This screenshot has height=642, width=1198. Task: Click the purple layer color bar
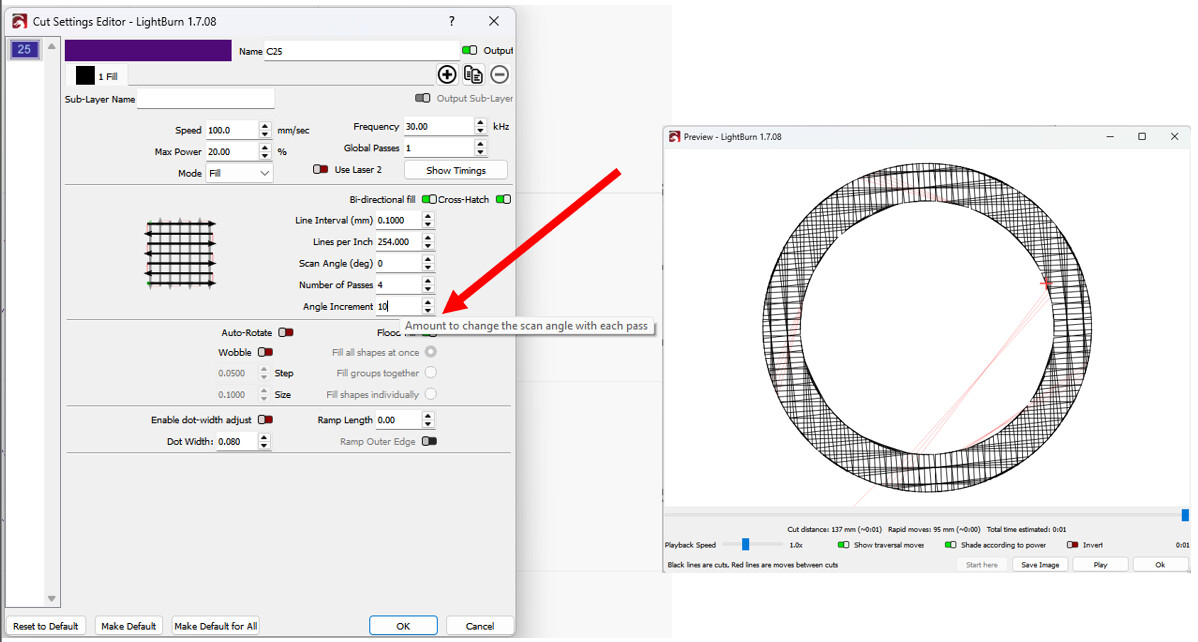click(x=148, y=50)
